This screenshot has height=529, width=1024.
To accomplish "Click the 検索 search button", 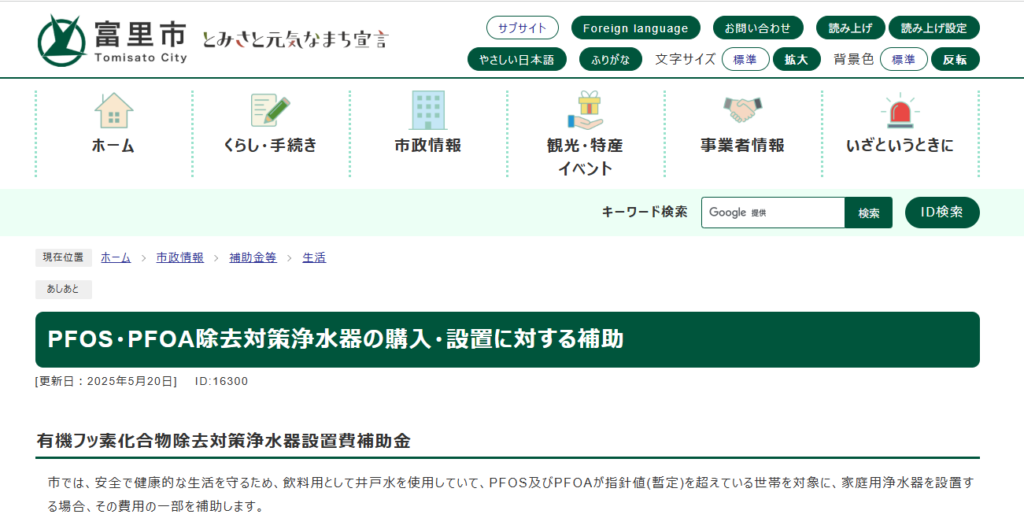I will pyautogui.click(x=869, y=213).
